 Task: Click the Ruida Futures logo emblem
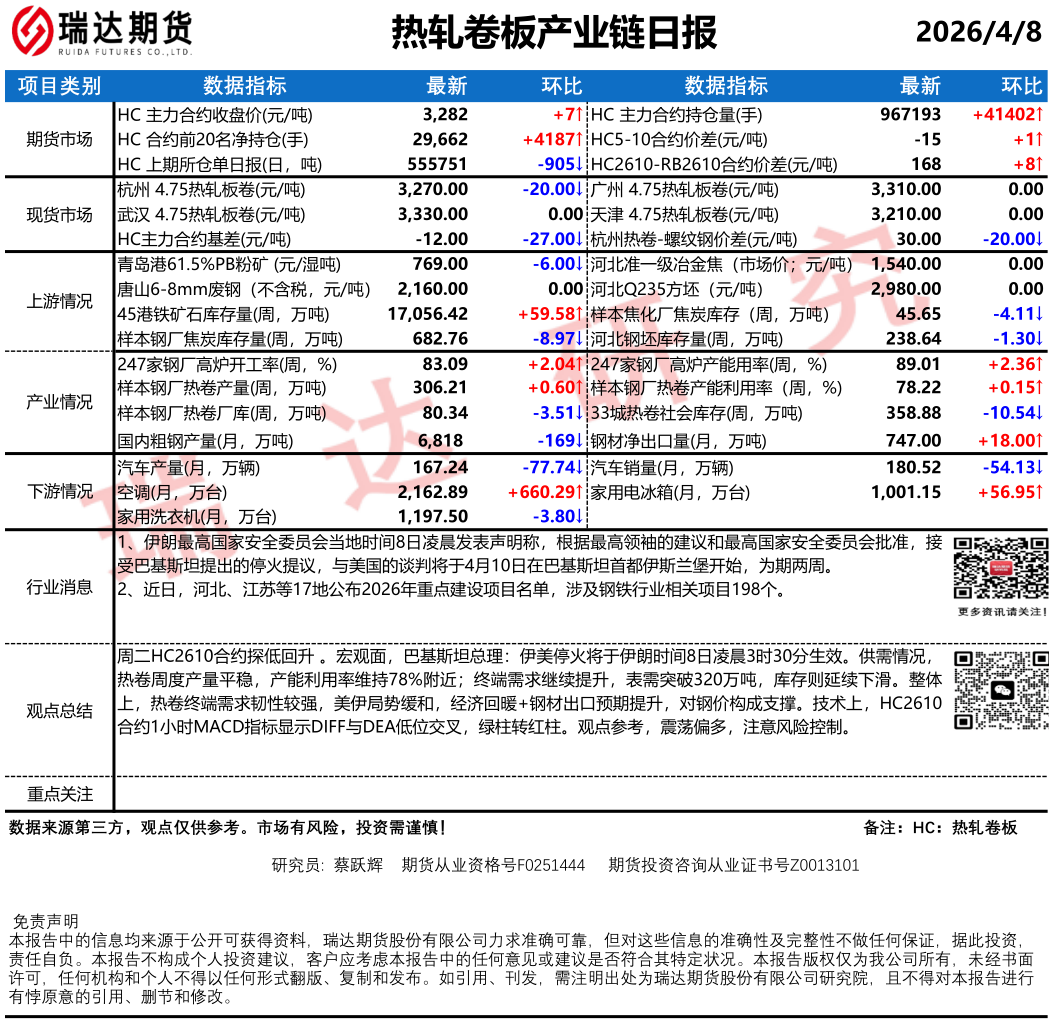(33, 32)
